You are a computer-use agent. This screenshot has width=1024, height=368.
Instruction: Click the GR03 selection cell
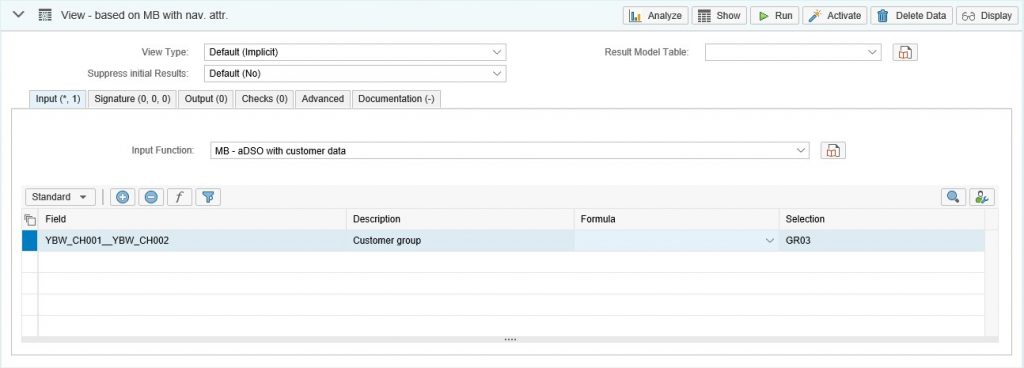pos(881,240)
